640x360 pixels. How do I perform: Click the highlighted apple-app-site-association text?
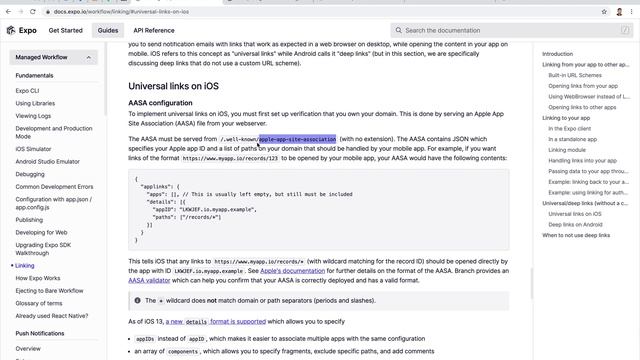point(298,139)
